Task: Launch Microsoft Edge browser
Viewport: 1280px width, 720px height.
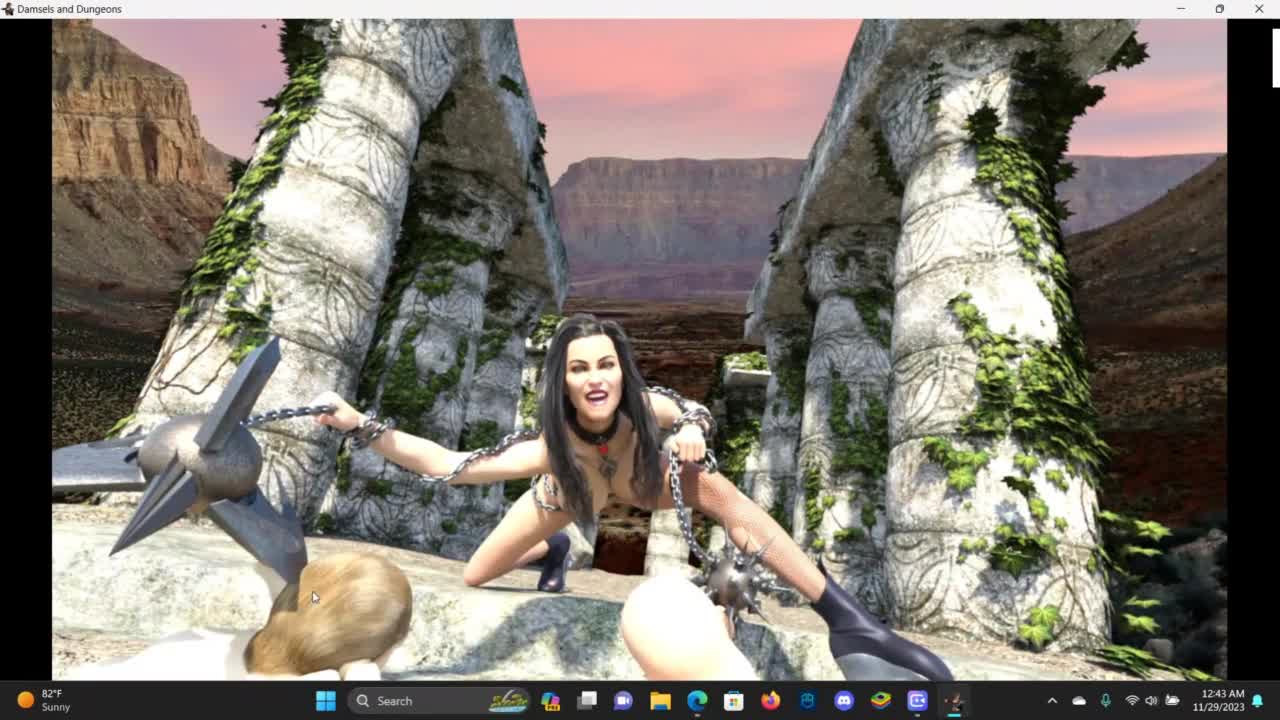Action: [x=697, y=701]
